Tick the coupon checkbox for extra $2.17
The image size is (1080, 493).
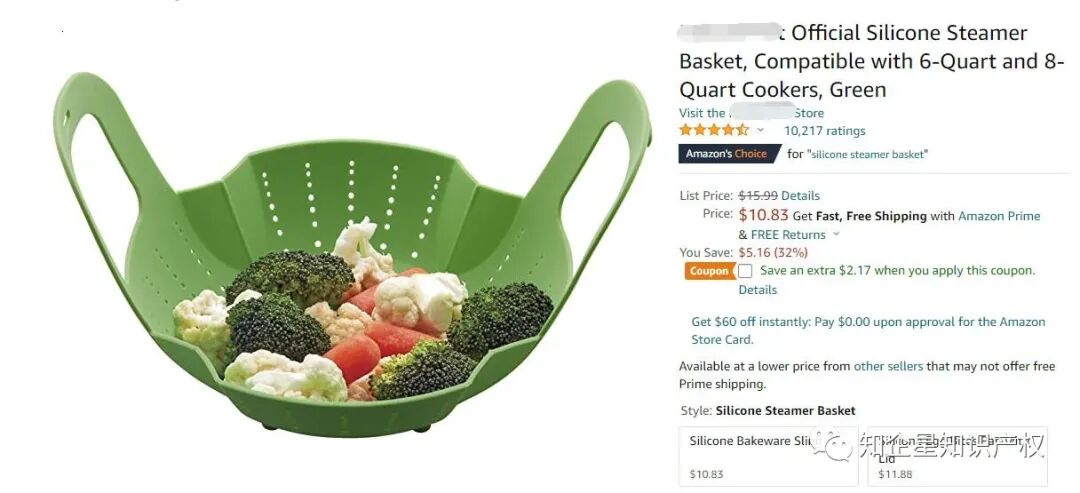click(745, 271)
